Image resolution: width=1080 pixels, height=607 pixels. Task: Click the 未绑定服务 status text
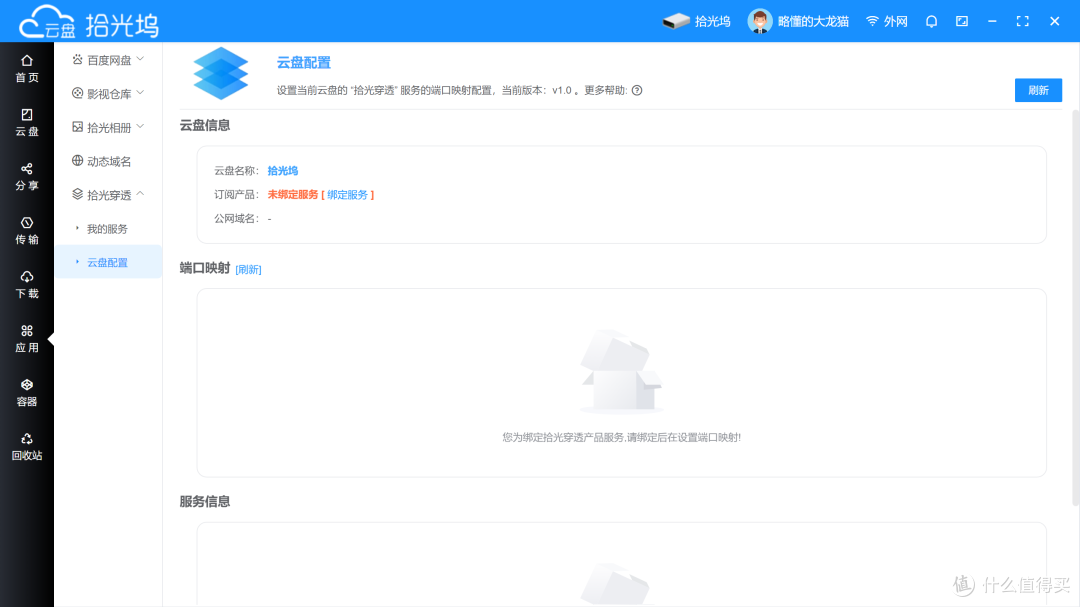pos(293,195)
